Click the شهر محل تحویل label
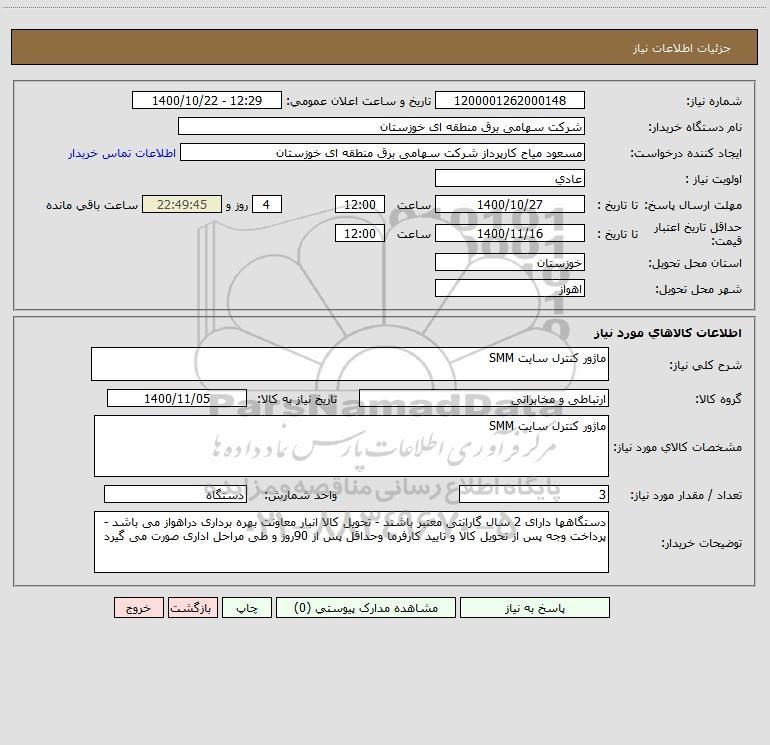 (699, 289)
